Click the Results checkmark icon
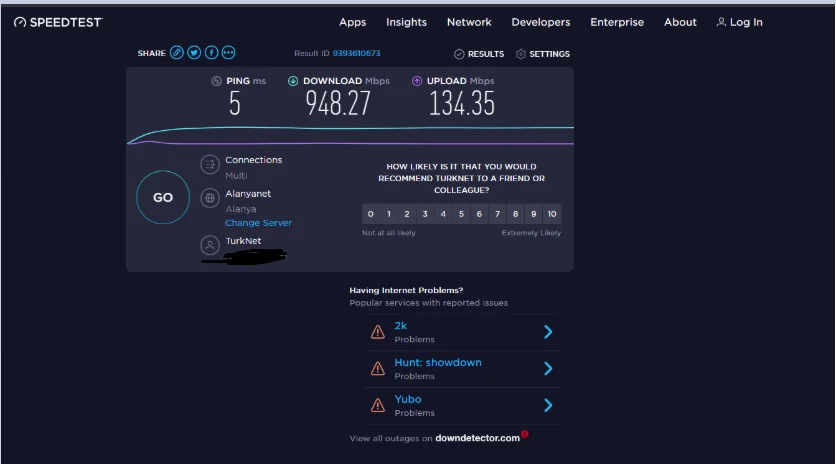The width and height of the screenshot is (836, 464). pos(459,54)
